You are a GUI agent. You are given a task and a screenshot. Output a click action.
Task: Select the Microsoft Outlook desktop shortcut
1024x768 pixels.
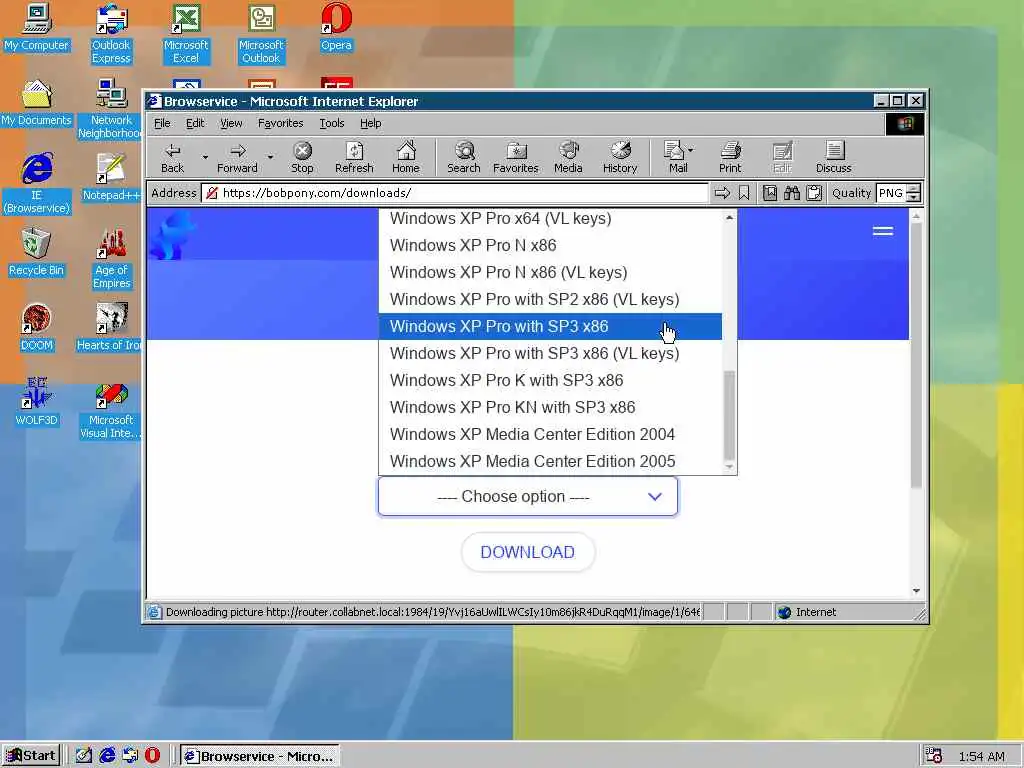[x=261, y=34]
